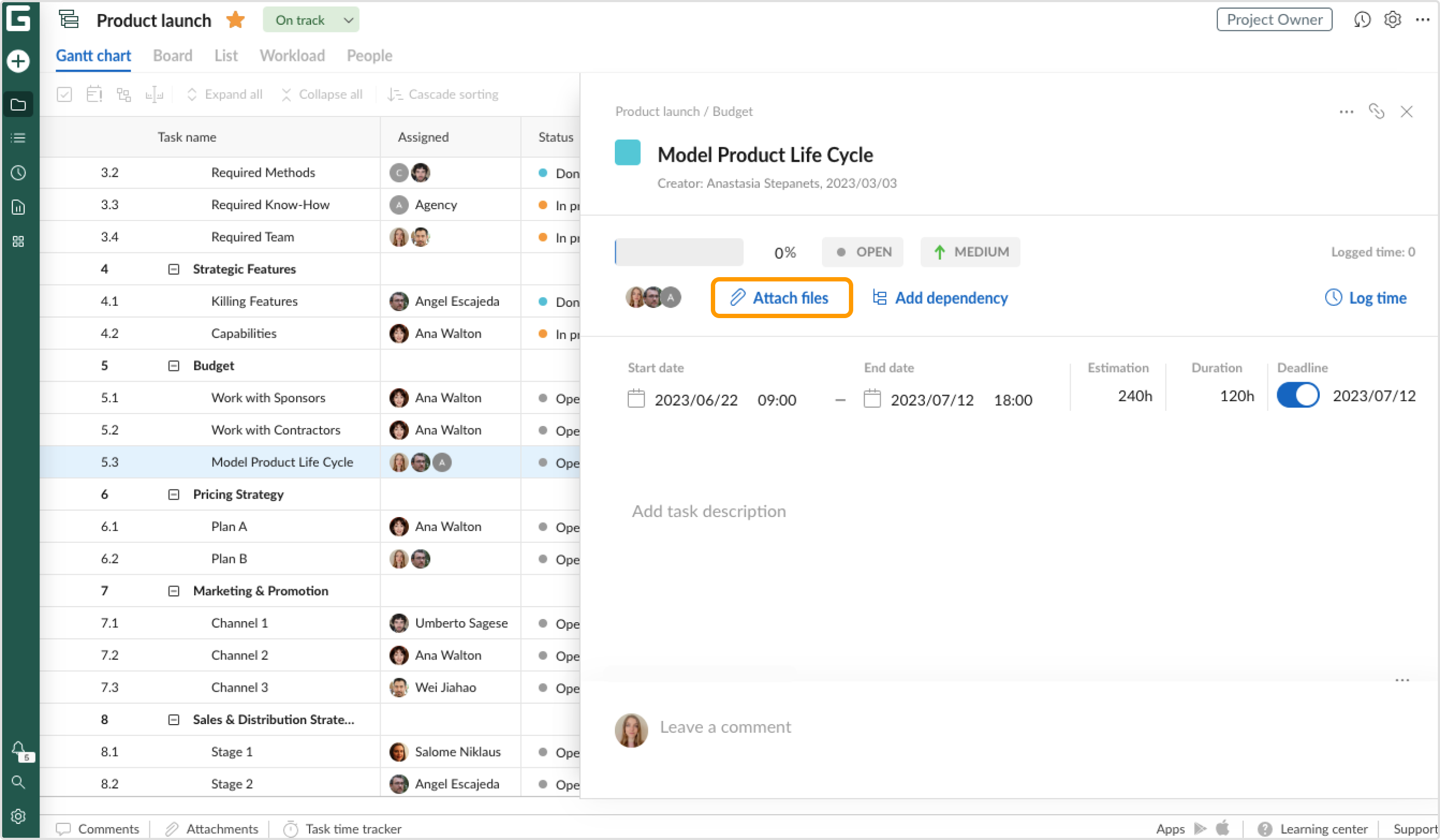Click the Attach files button

(x=781, y=298)
